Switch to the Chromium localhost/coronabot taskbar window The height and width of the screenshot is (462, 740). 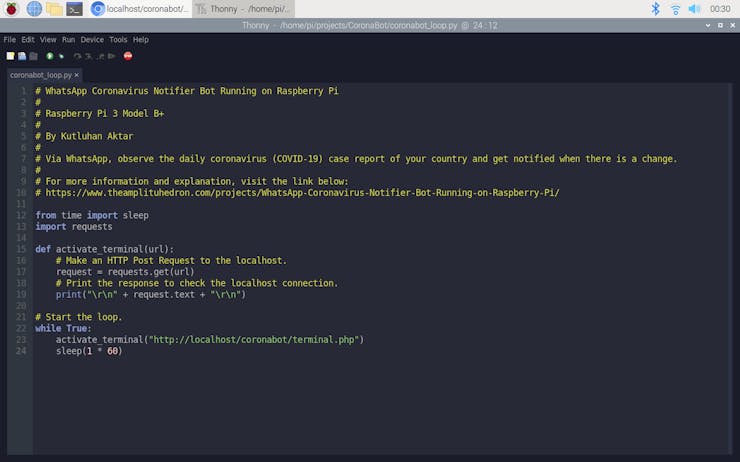point(140,8)
